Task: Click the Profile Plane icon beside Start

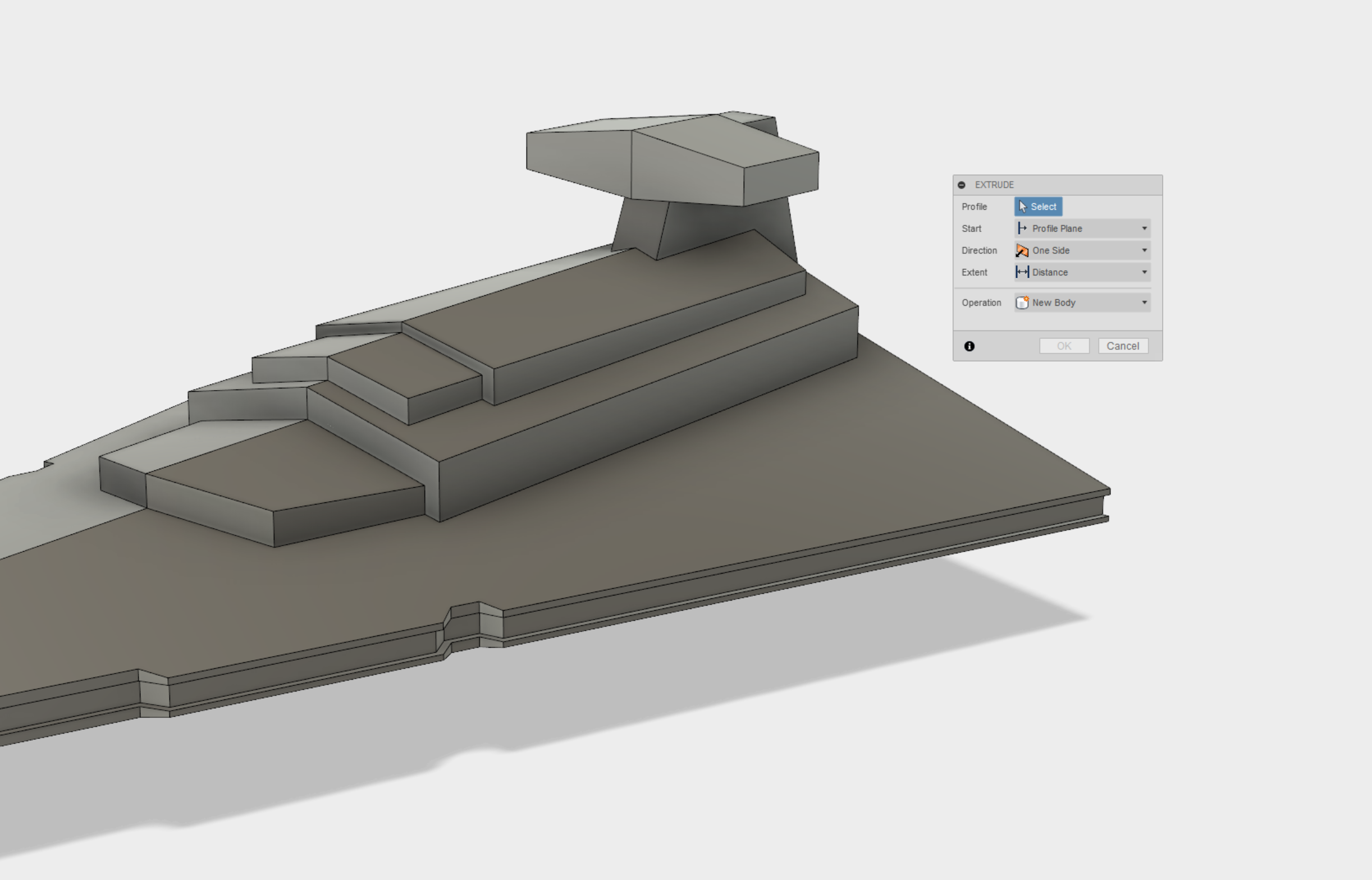Action: pyautogui.click(x=1023, y=228)
